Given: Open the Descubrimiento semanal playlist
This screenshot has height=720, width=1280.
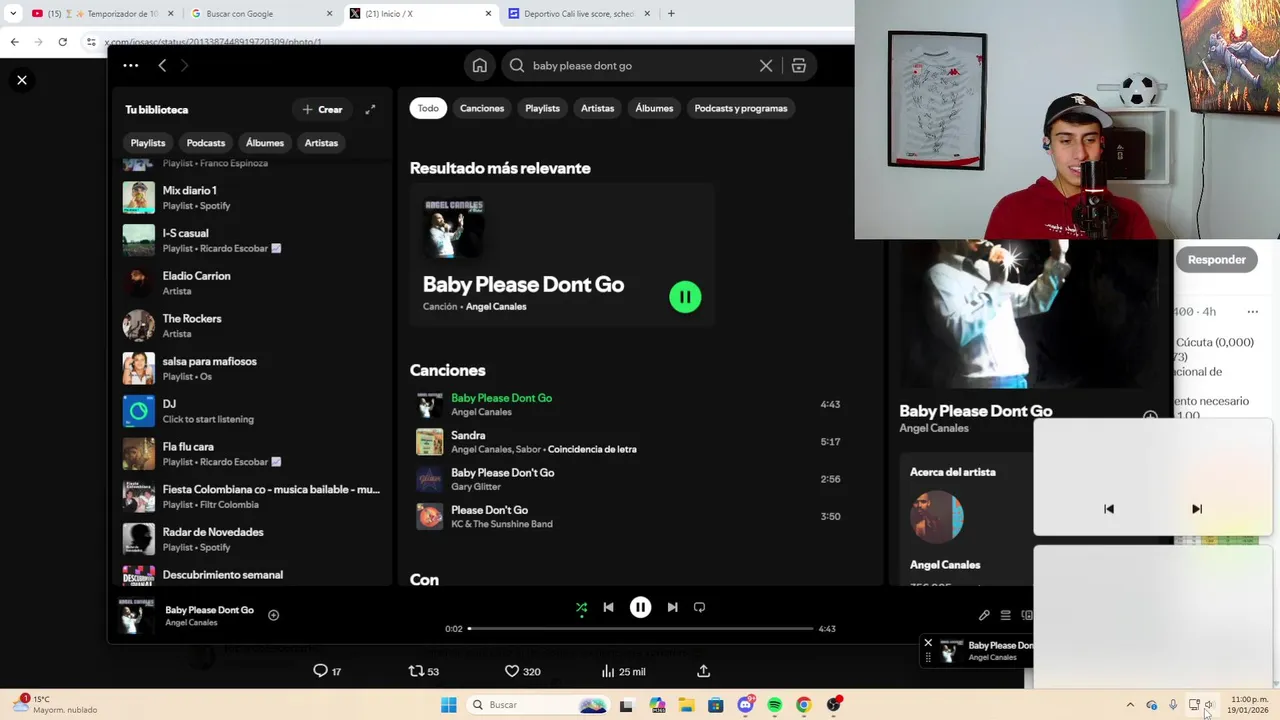Looking at the screenshot, I should click(252, 576).
